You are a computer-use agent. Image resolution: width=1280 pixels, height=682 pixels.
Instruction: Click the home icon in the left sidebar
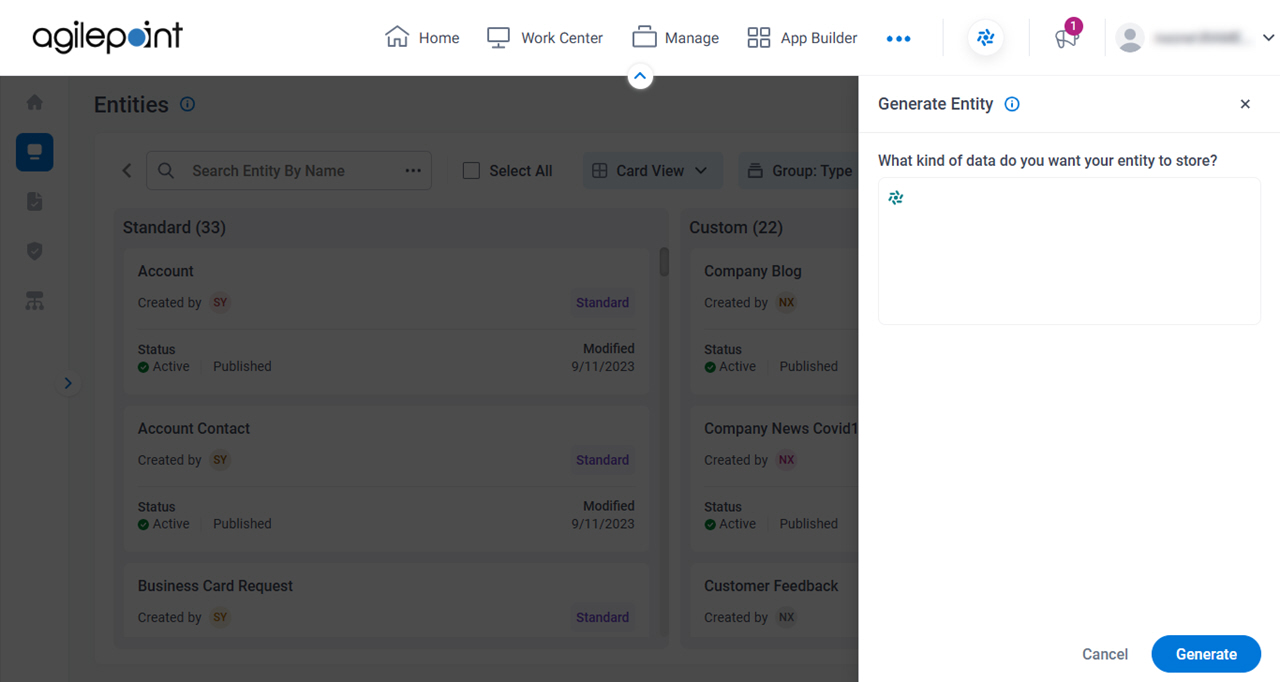click(x=35, y=102)
